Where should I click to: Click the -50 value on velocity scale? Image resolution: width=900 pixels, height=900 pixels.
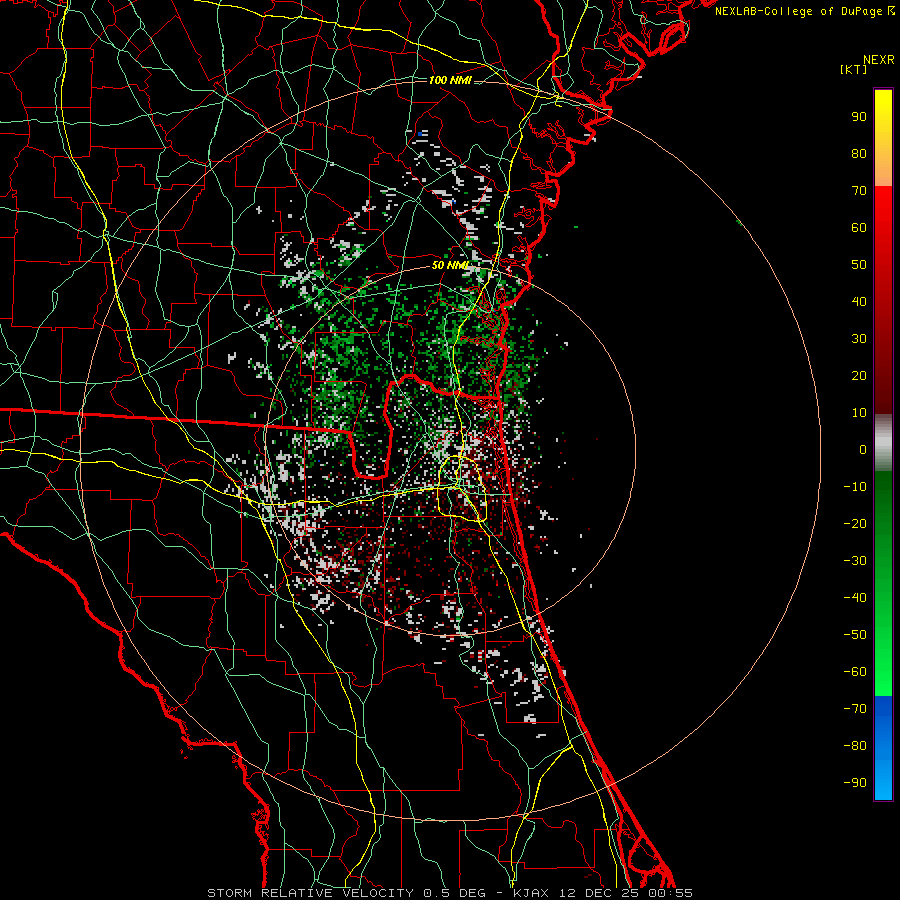click(855, 635)
